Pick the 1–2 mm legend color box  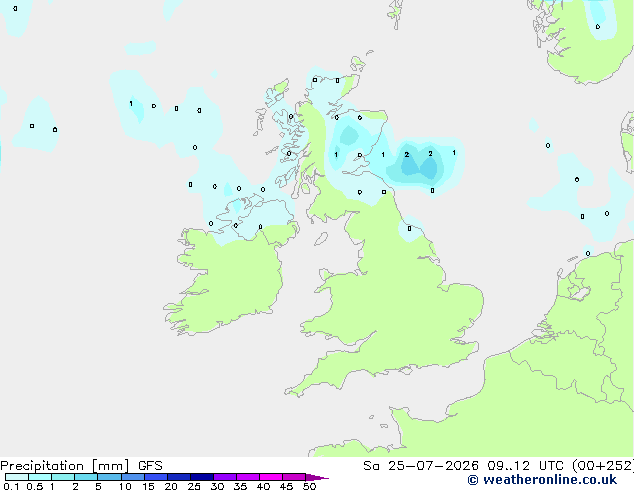pos(63,477)
